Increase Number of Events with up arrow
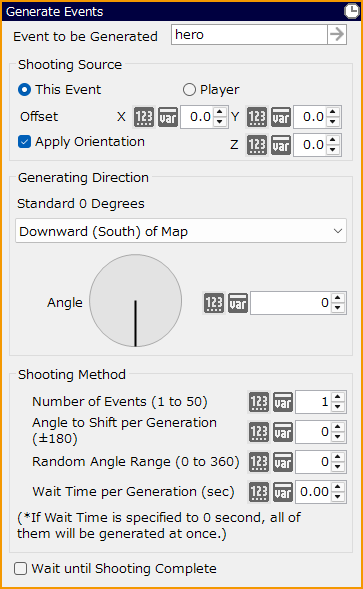 point(338,397)
